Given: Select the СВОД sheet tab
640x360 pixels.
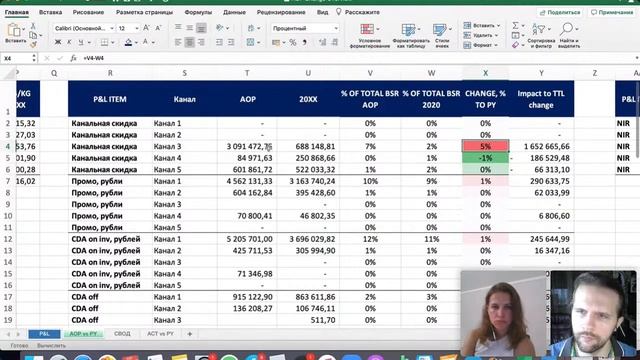Looking at the screenshot, I should [122, 334].
